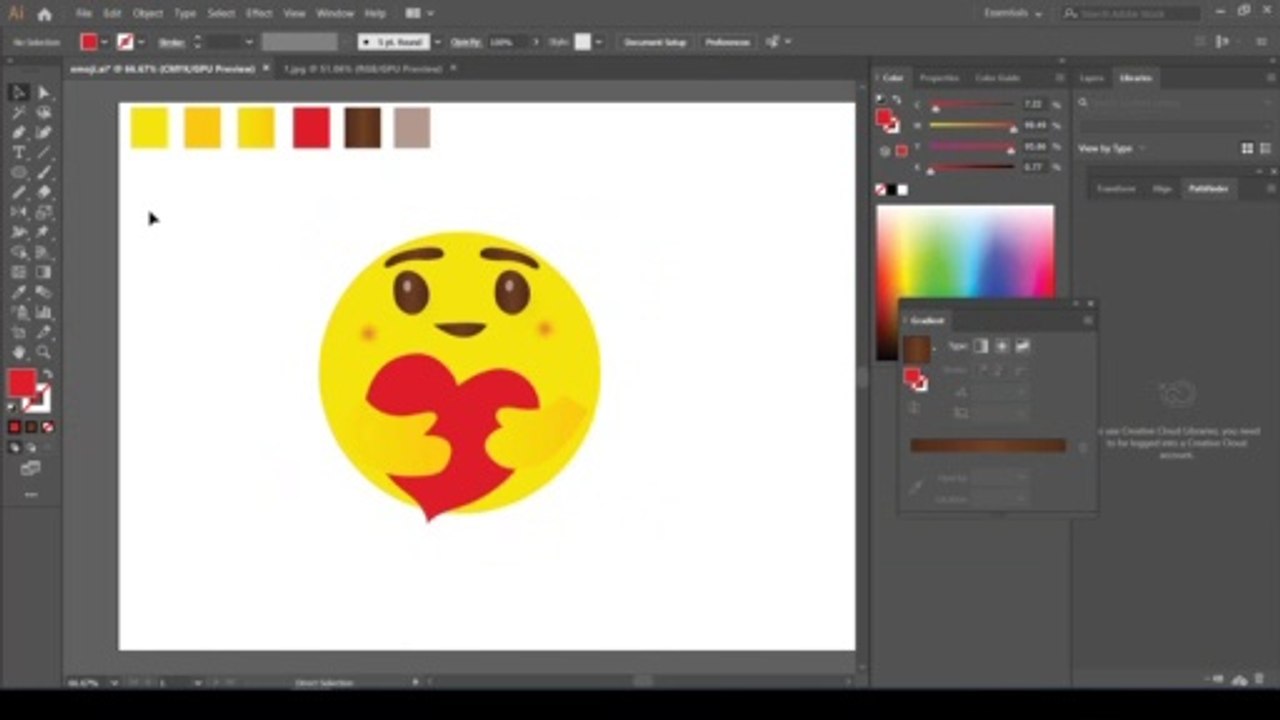This screenshot has width=1280, height=720.
Task: Click the Opacity 100% input field
Action: click(x=508, y=42)
